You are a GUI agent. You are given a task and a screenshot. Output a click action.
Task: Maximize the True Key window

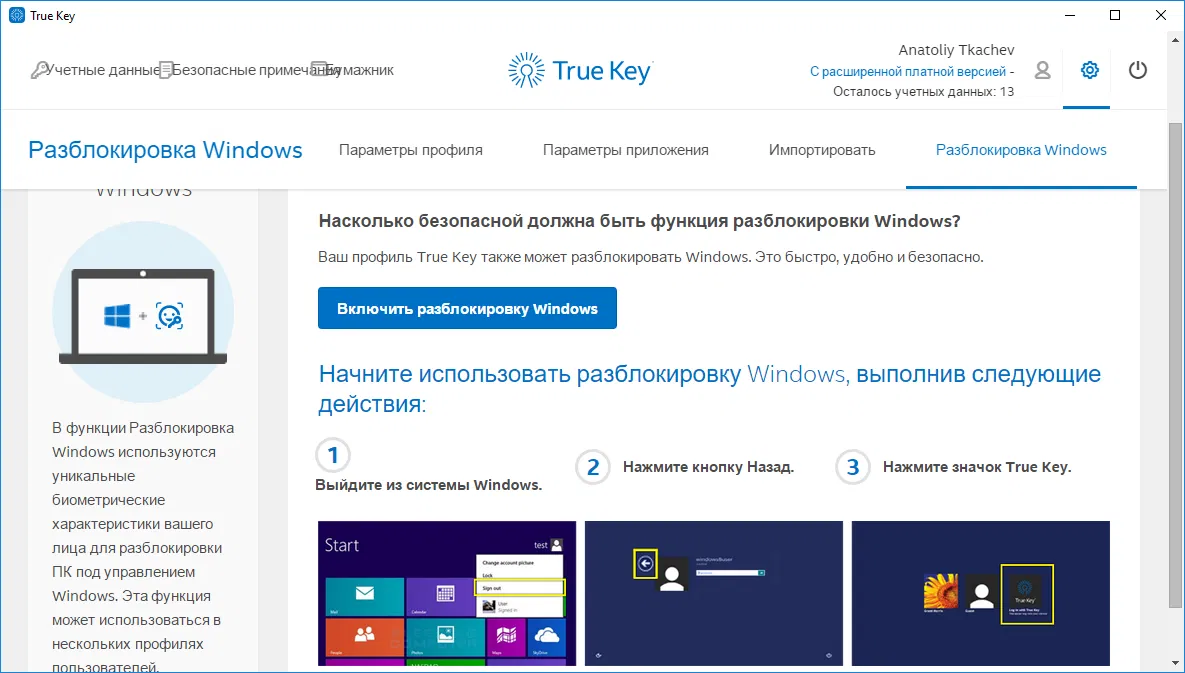pos(1115,15)
